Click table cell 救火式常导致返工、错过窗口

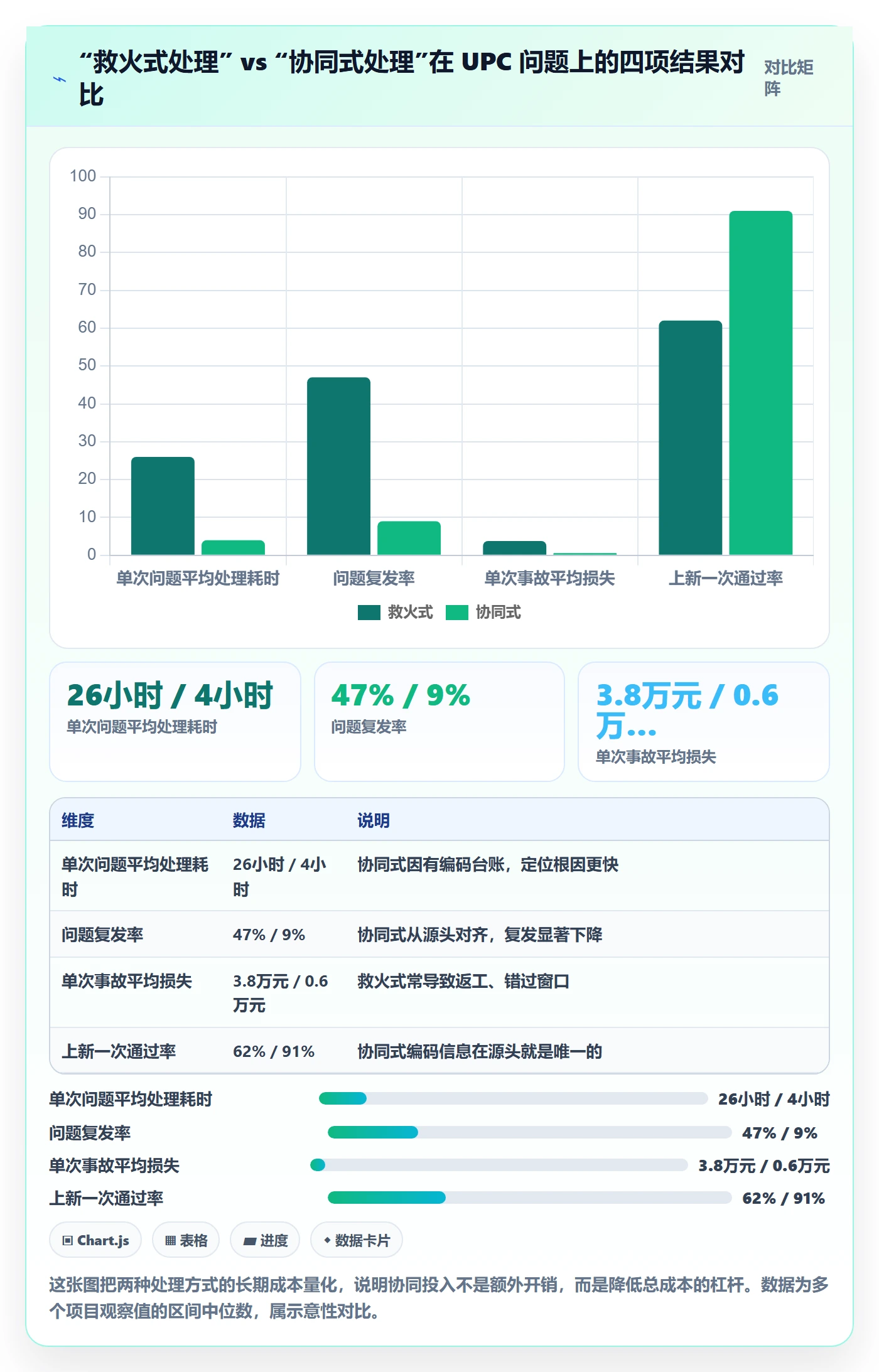(x=463, y=981)
